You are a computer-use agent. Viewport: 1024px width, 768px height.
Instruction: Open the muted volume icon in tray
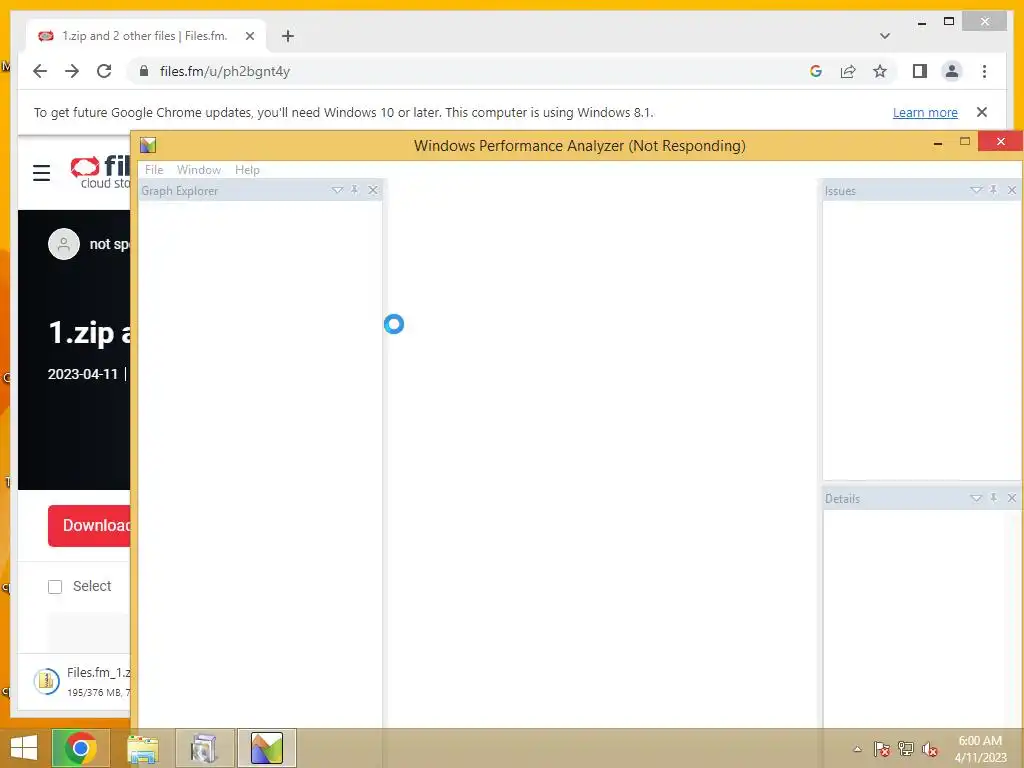coord(930,749)
